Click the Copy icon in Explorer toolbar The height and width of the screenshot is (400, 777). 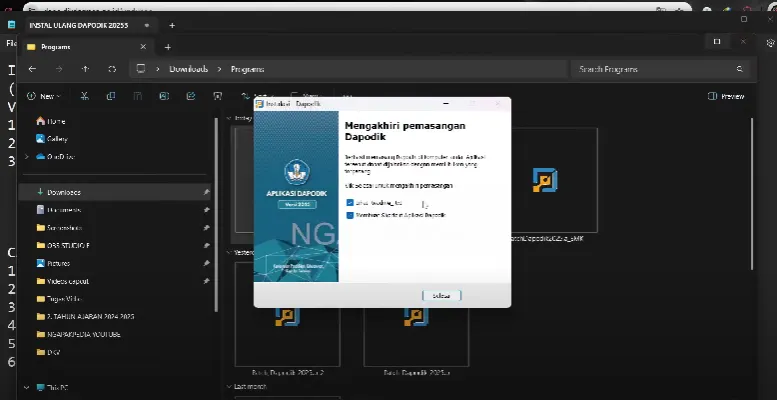111,96
